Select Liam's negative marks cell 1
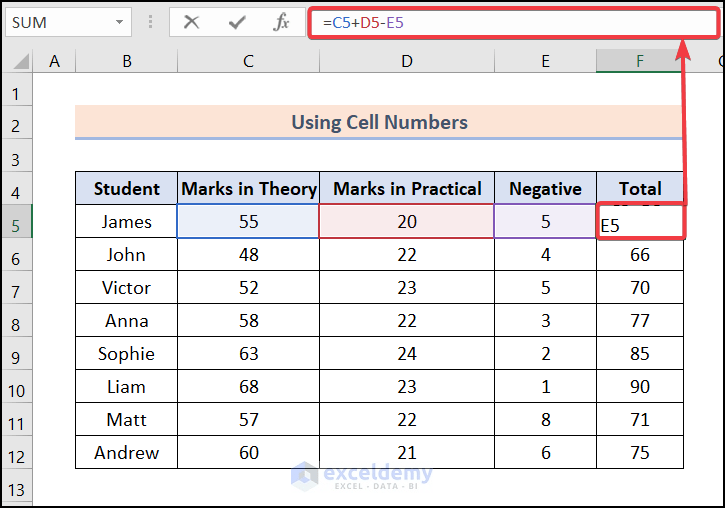The width and height of the screenshot is (725, 508). [x=546, y=386]
